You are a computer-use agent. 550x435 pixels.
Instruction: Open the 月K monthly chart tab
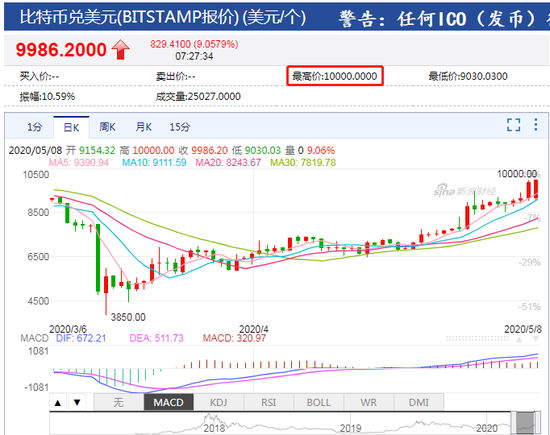pyautogui.click(x=143, y=127)
